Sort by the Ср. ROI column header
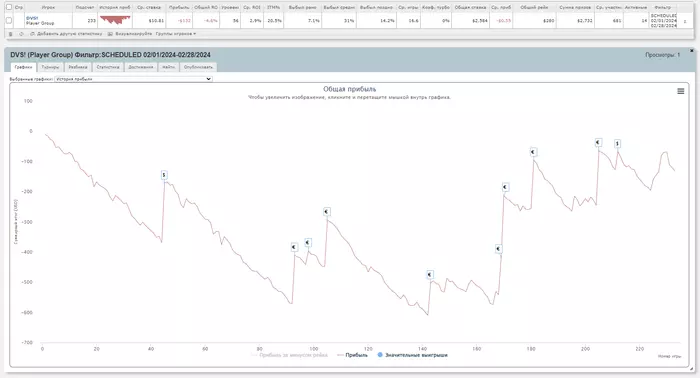This screenshot has width=700, height=378. (252, 8)
